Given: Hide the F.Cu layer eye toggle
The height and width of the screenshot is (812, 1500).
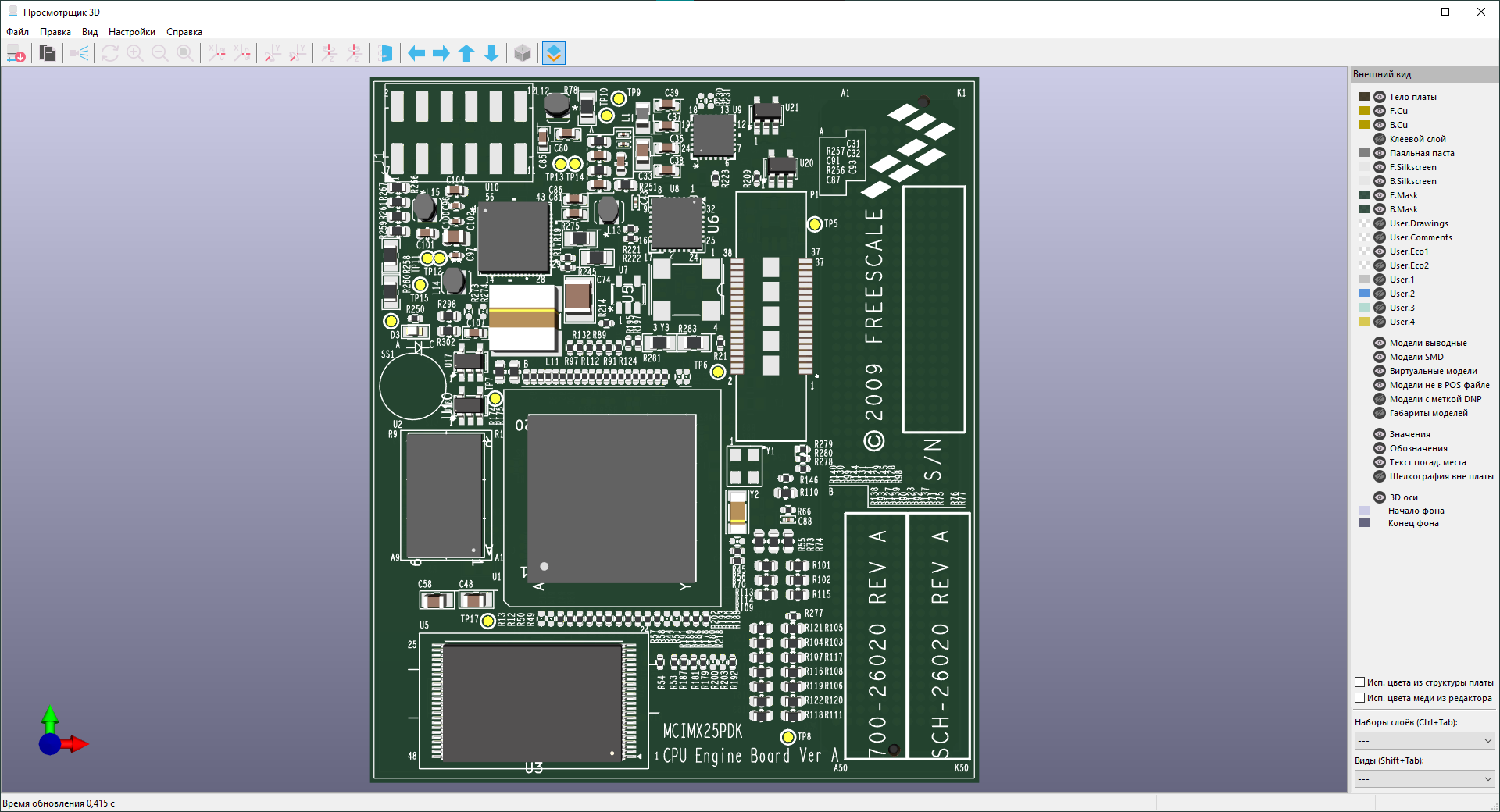Looking at the screenshot, I should (x=1380, y=111).
